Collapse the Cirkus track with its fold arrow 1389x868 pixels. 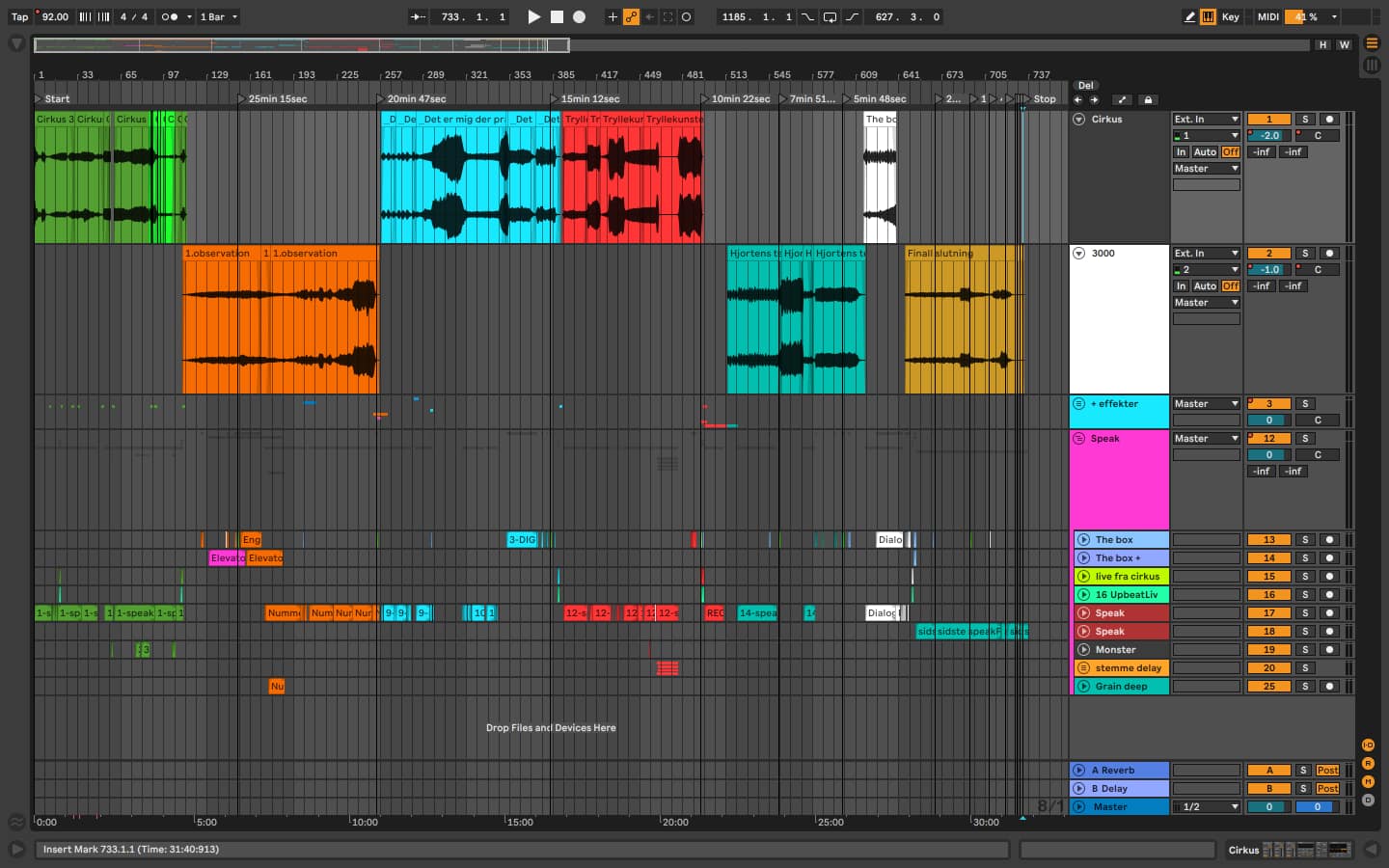1079,120
